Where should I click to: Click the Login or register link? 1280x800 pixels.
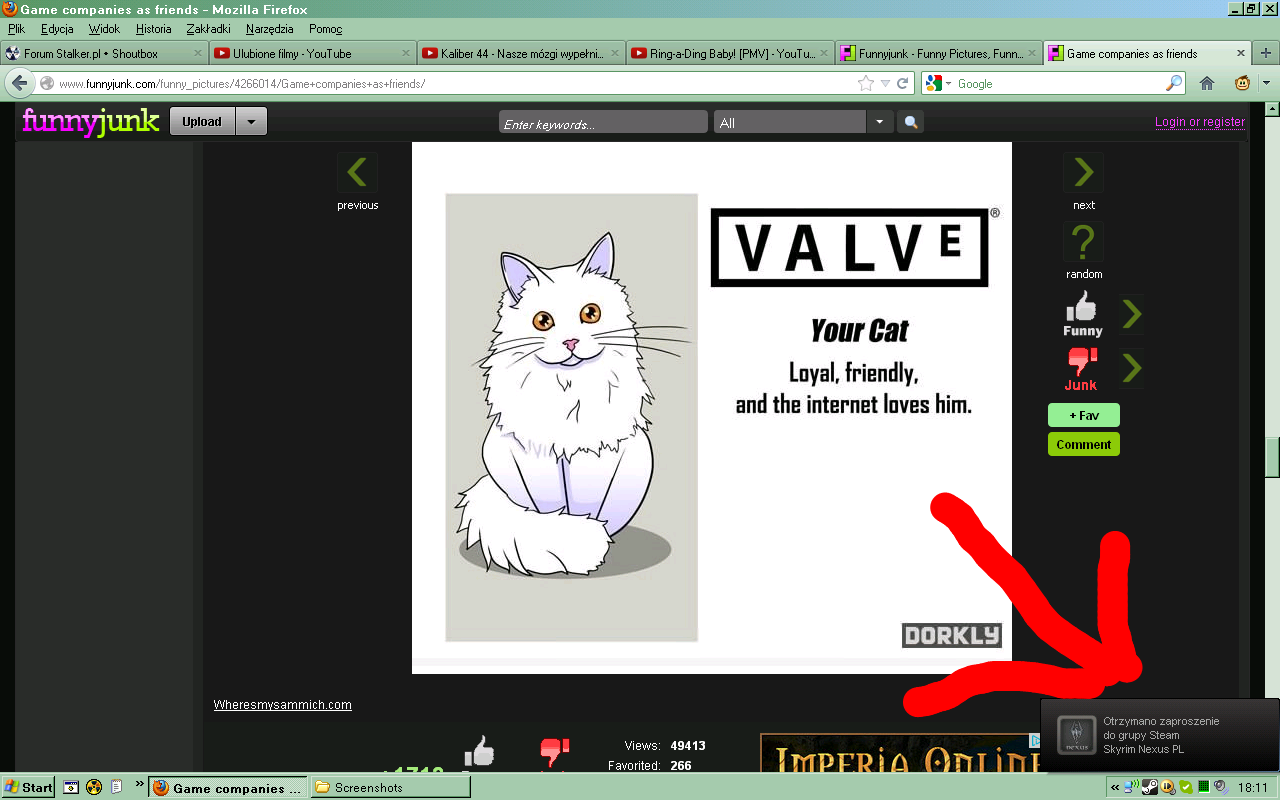coord(1200,122)
